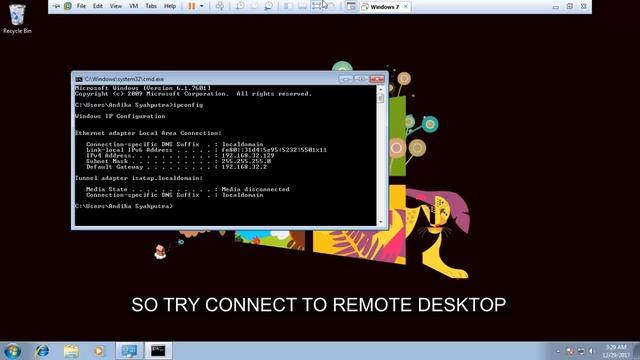The height and width of the screenshot is (360, 640).
Task: Click the IPv4 address 192.168.32.129
Action: tap(248, 156)
